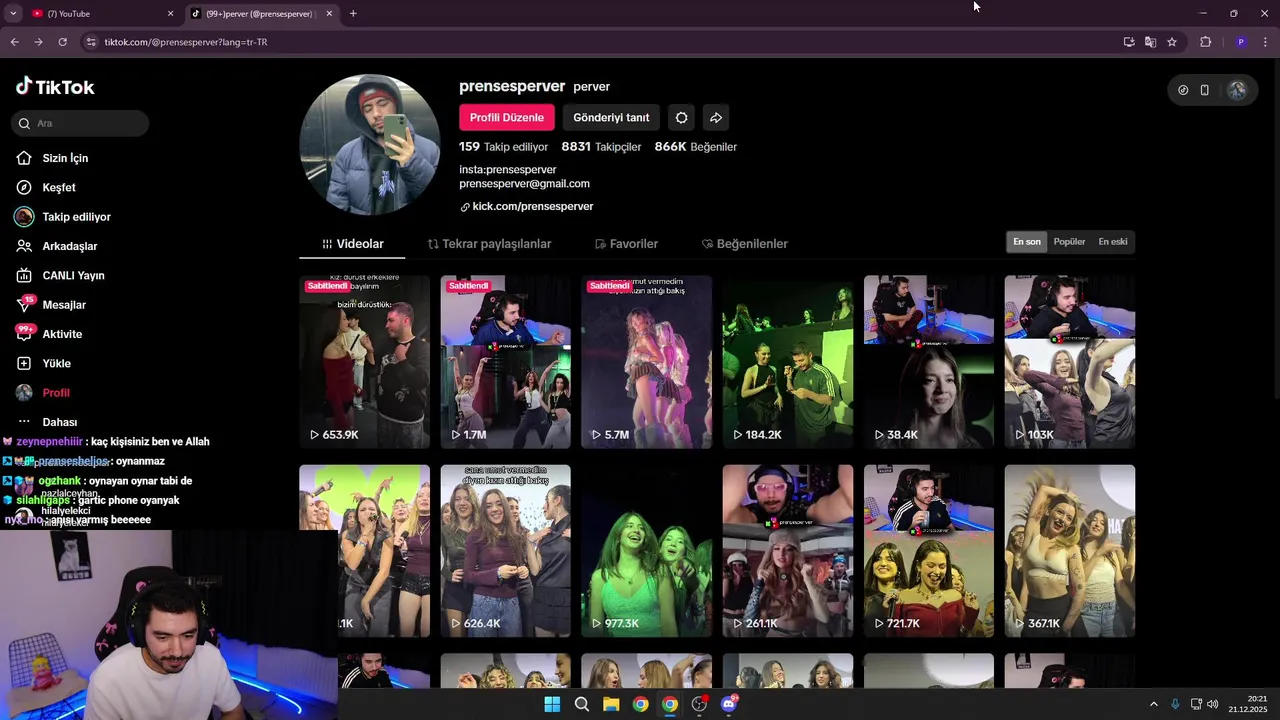Open Sizin İçin home feed
Screen dimensions: 1280x720
[x=65, y=158]
